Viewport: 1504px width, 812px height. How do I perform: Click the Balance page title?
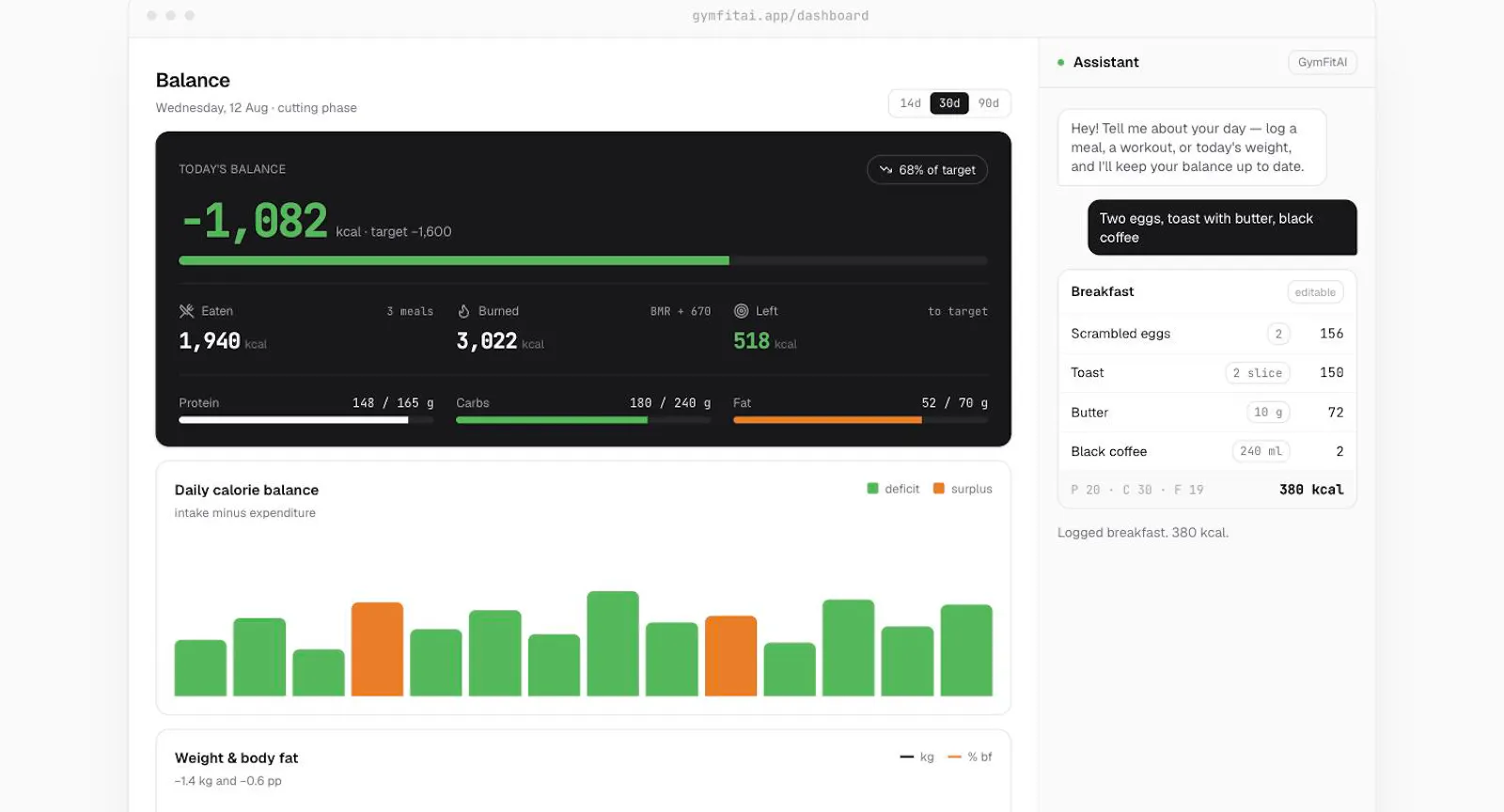coord(193,81)
